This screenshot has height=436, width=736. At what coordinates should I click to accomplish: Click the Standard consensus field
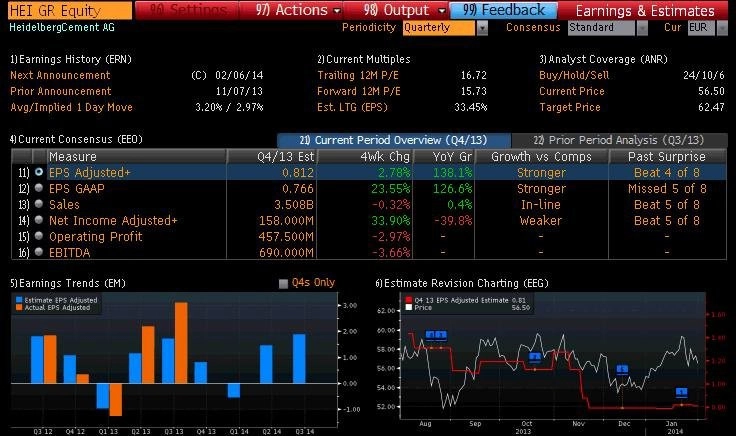pos(601,28)
